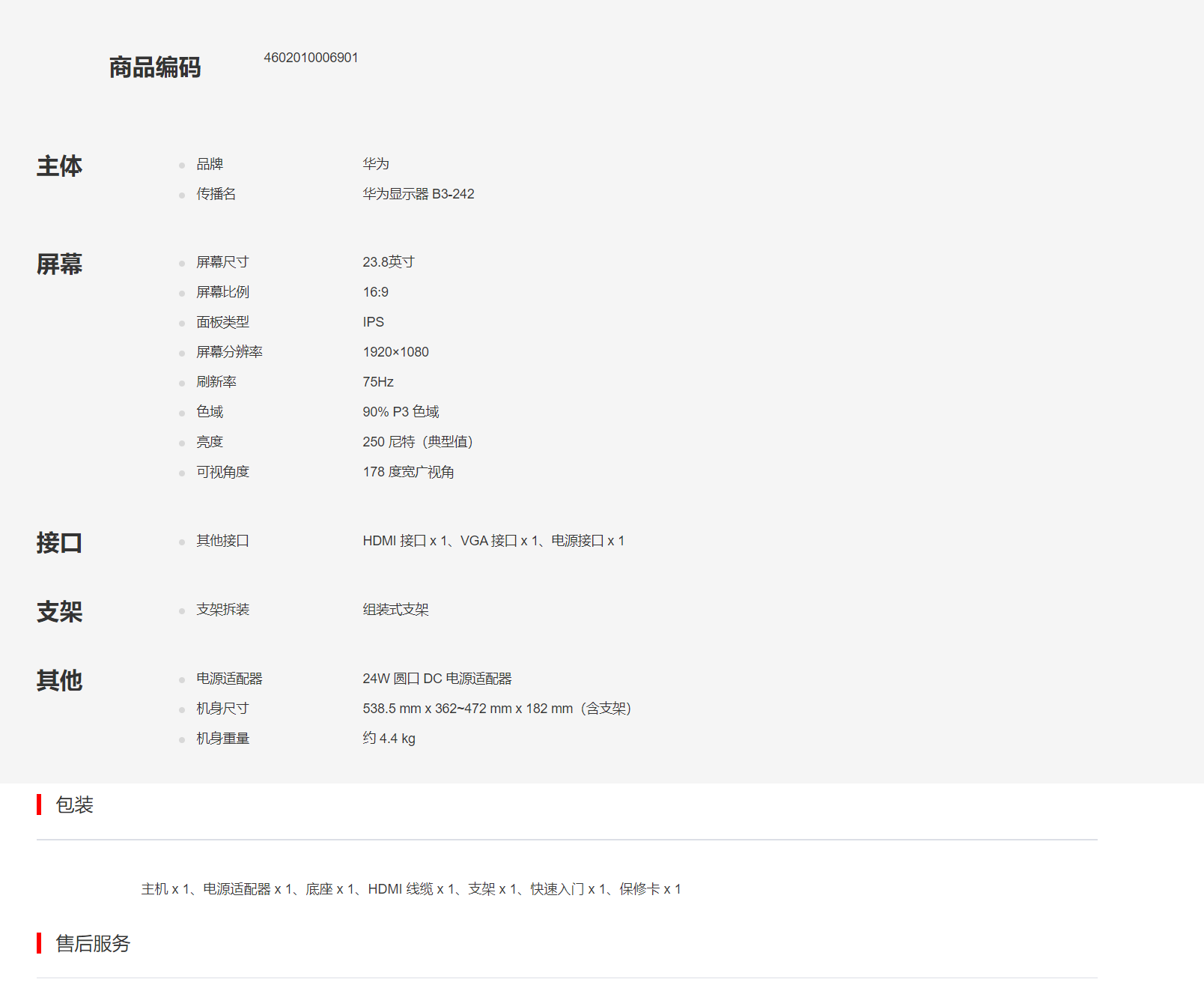Select the 屏幕 section heading

[59, 264]
